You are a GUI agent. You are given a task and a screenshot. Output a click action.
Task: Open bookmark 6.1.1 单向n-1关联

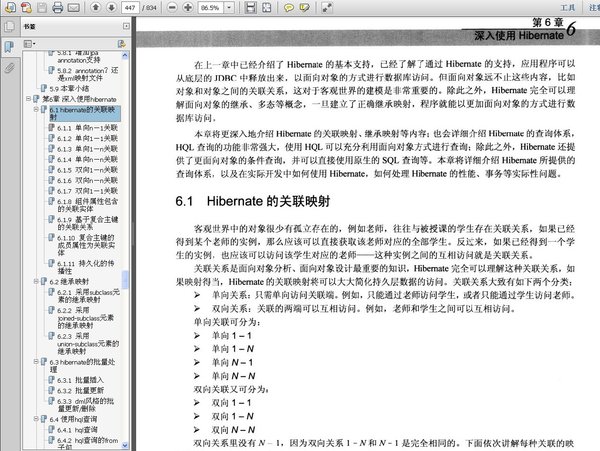[87, 128]
